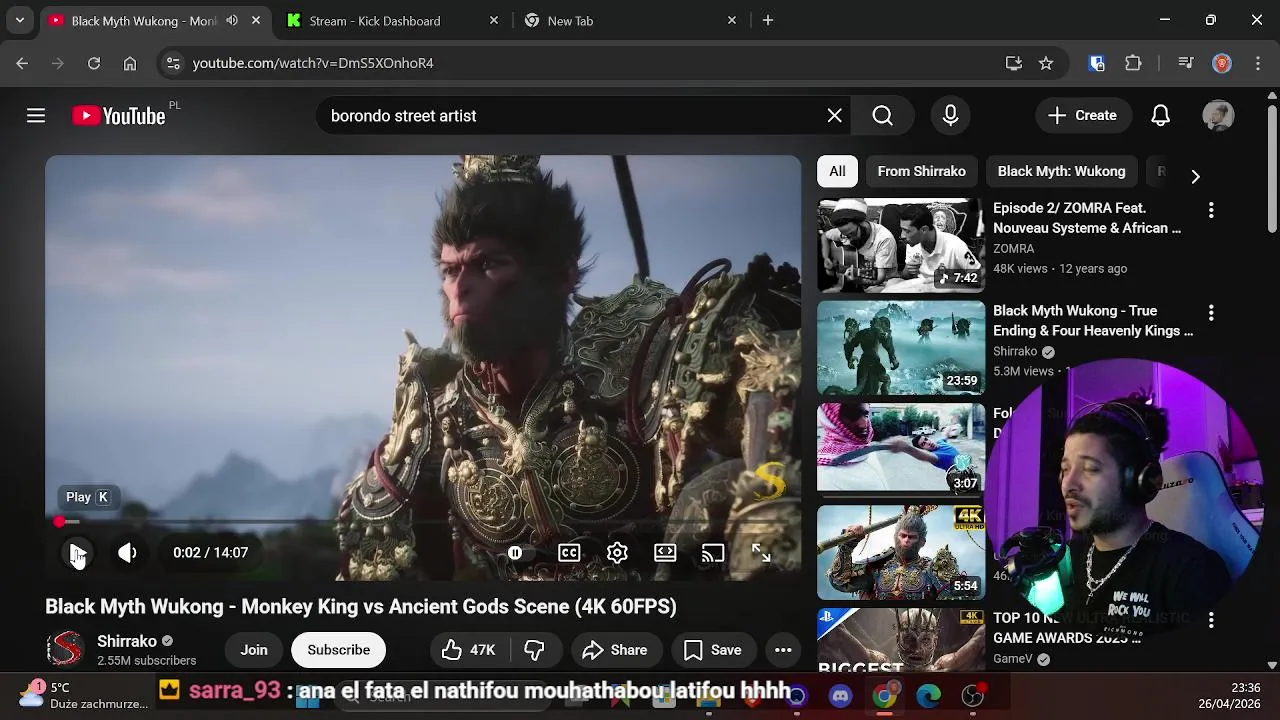Screen dimensions: 1280x720
Task: Open Discord from the taskbar
Action: click(x=840, y=696)
